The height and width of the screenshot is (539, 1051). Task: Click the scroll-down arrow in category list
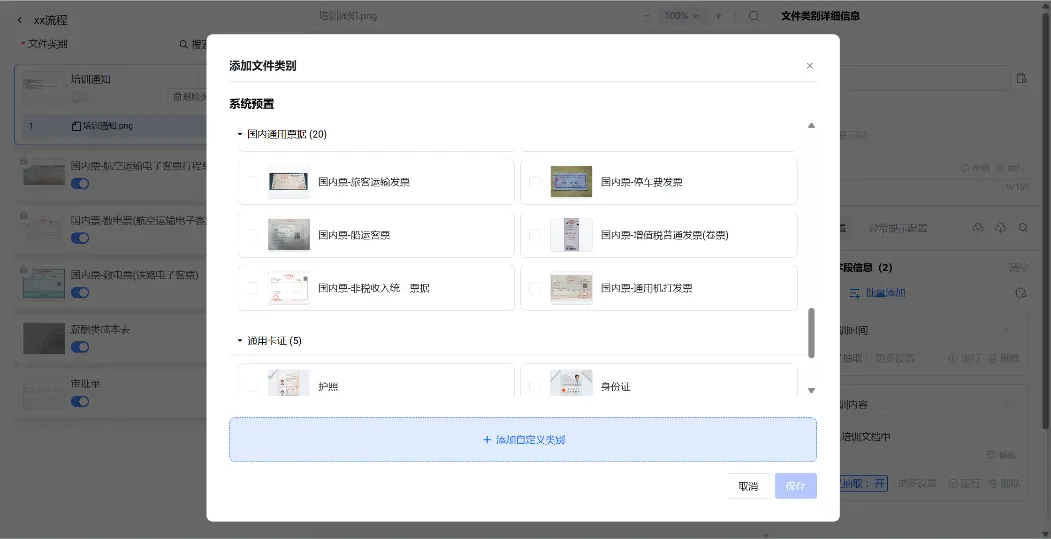811,390
